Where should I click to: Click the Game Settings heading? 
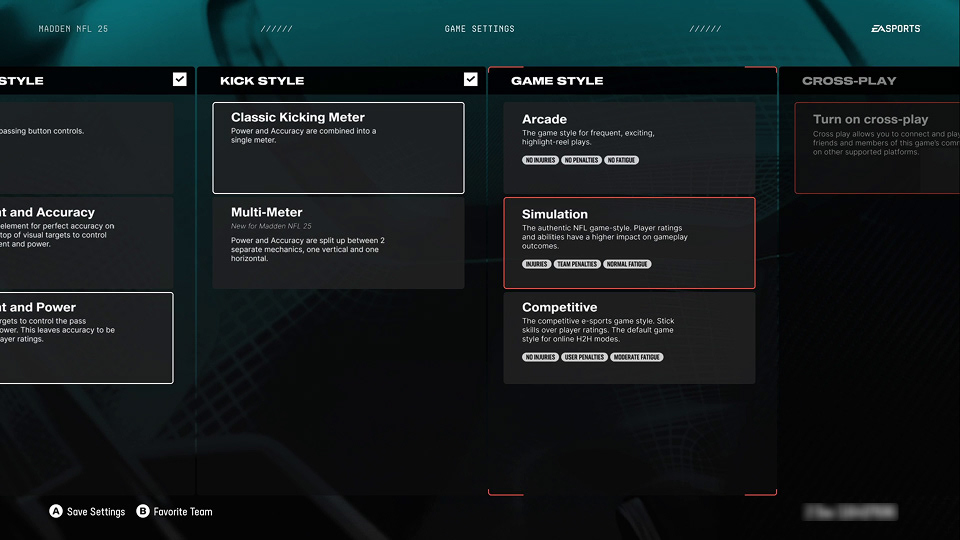[479, 29]
